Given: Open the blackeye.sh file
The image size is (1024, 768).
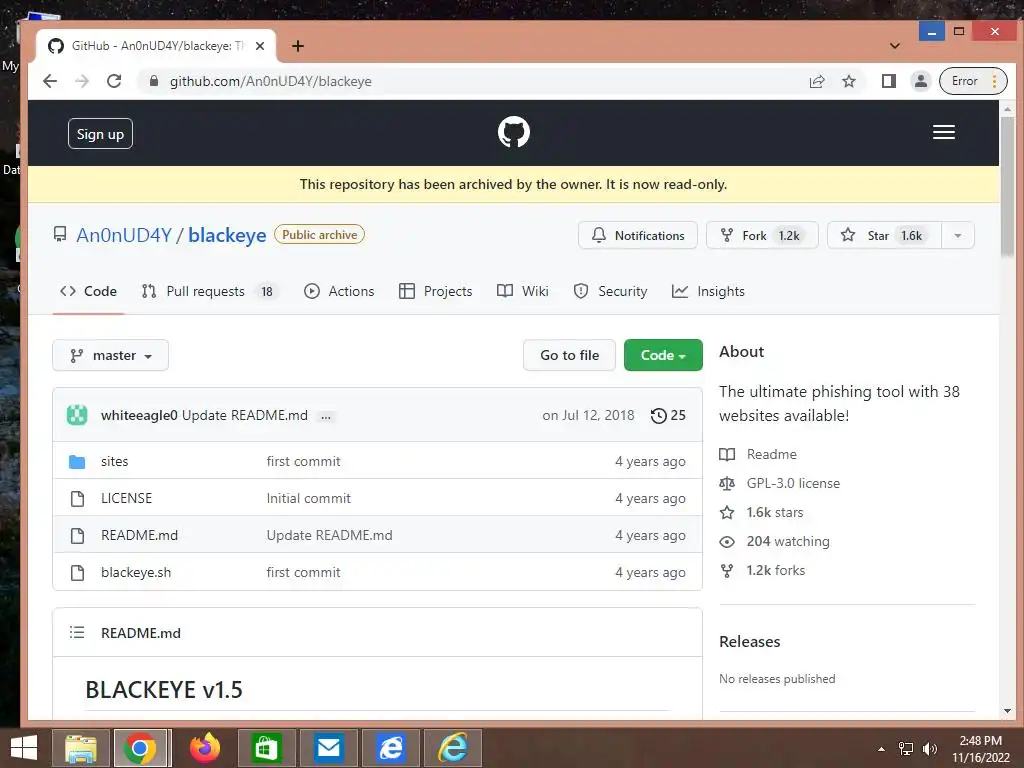Looking at the screenshot, I should tap(136, 573).
